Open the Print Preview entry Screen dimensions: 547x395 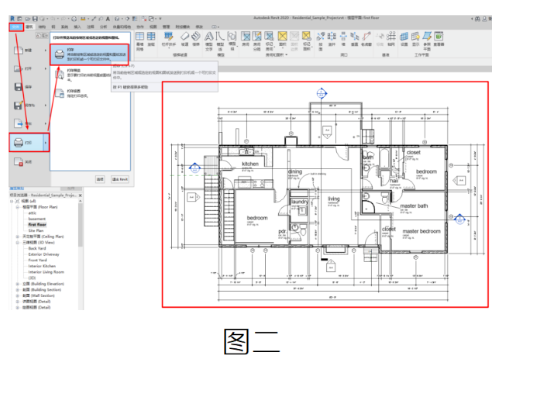point(85,74)
